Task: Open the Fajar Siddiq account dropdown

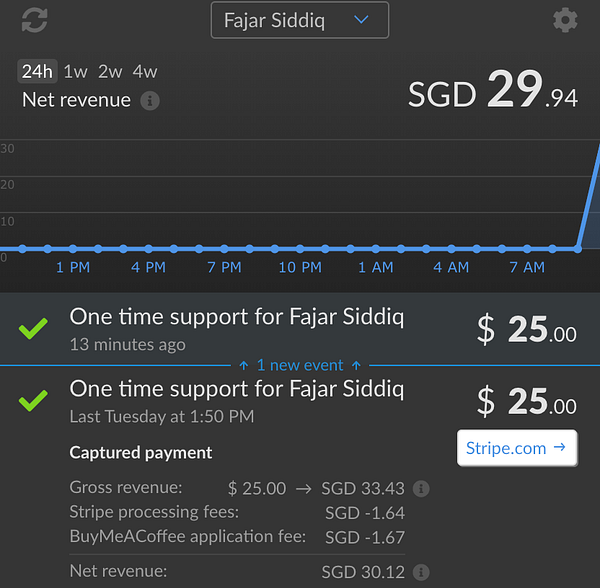Action: (x=300, y=20)
